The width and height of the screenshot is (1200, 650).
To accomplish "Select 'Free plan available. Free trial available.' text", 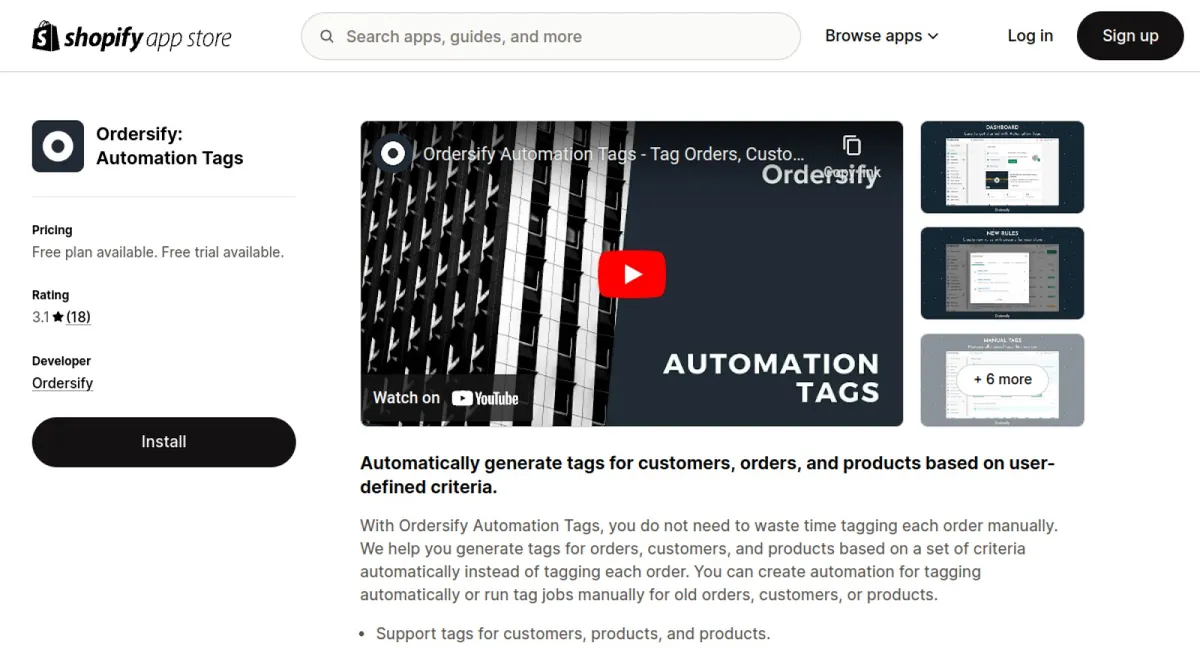I will coord(158,252).
